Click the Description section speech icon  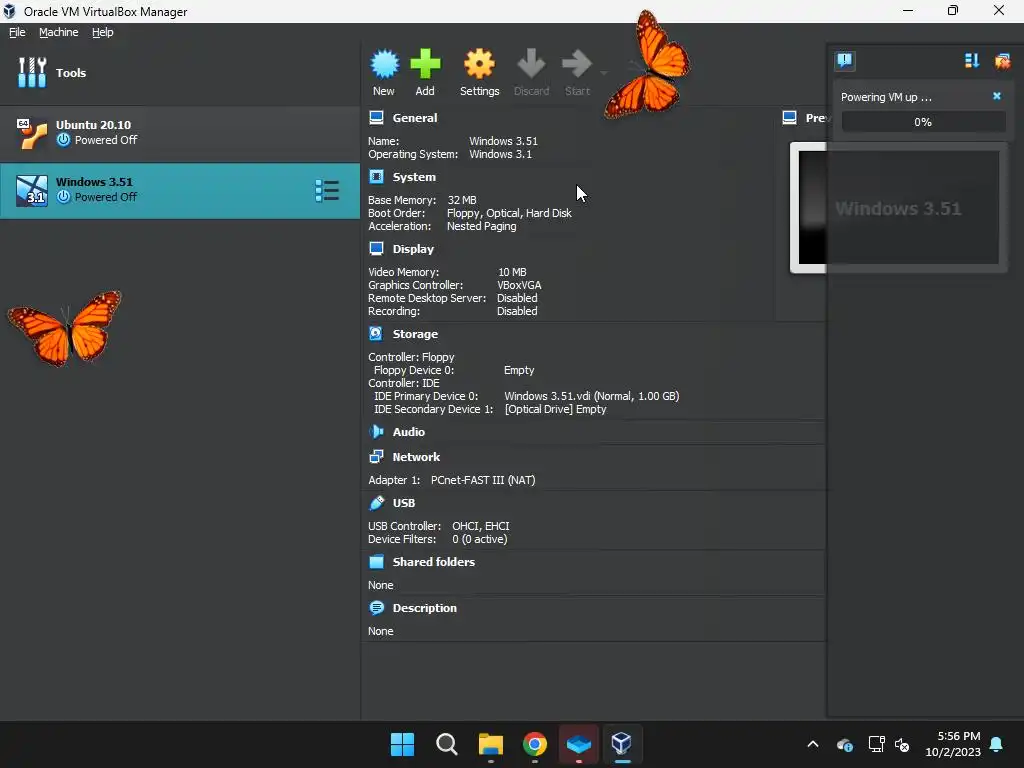click(x=376, y=607)
